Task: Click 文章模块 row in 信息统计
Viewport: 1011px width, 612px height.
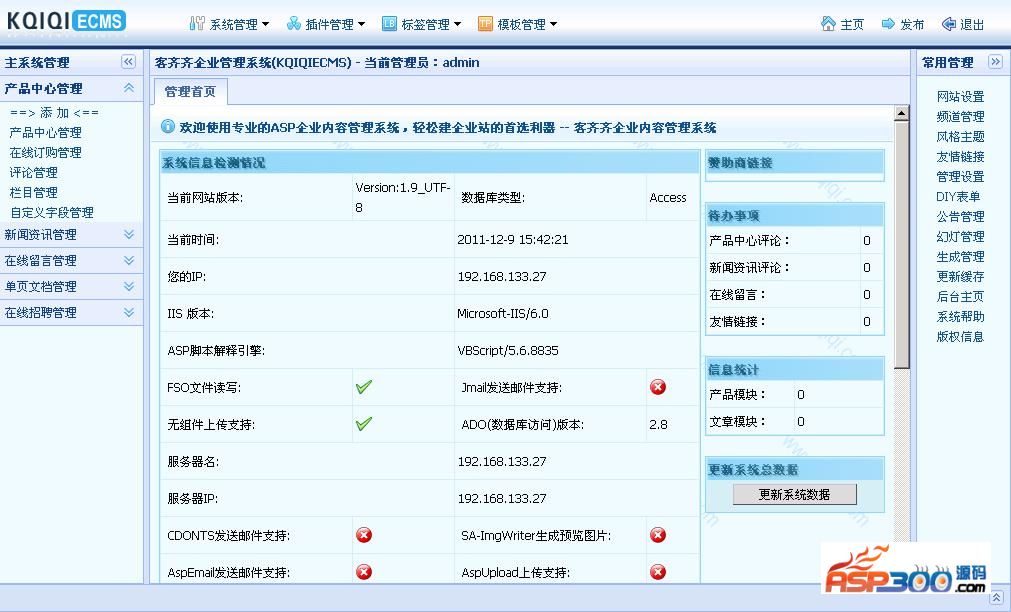Action: (x=794, y=421)
